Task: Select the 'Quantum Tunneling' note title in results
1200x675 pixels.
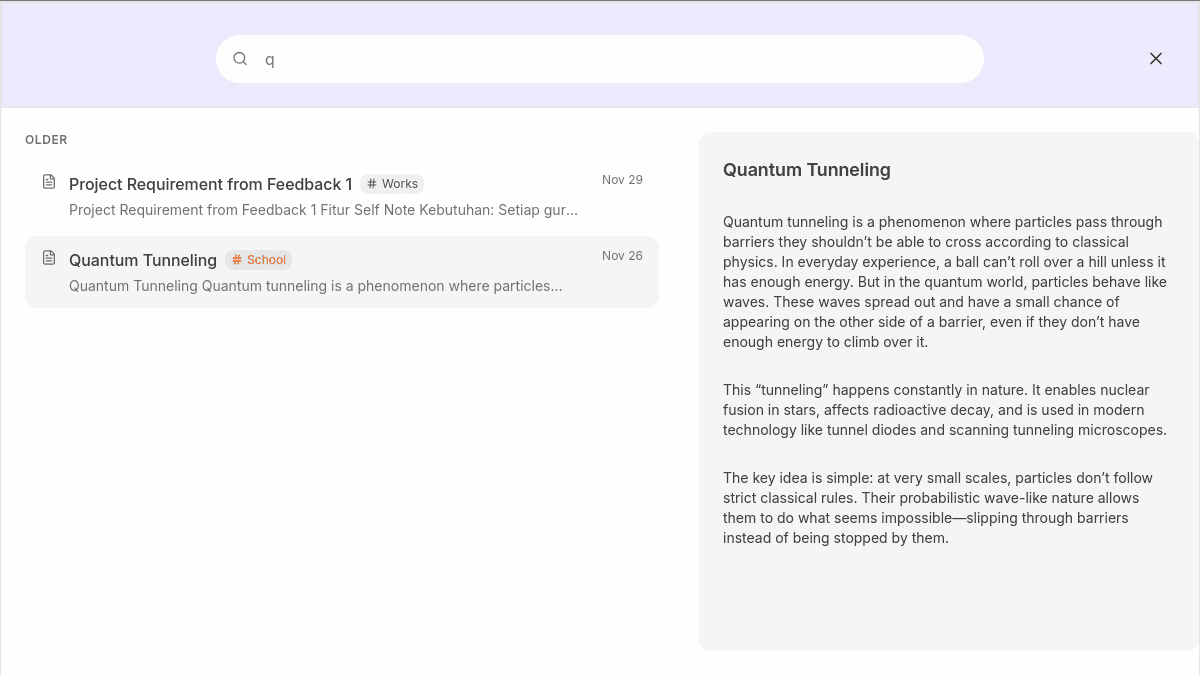Action: pyautogui.click(x=143, y=260)
